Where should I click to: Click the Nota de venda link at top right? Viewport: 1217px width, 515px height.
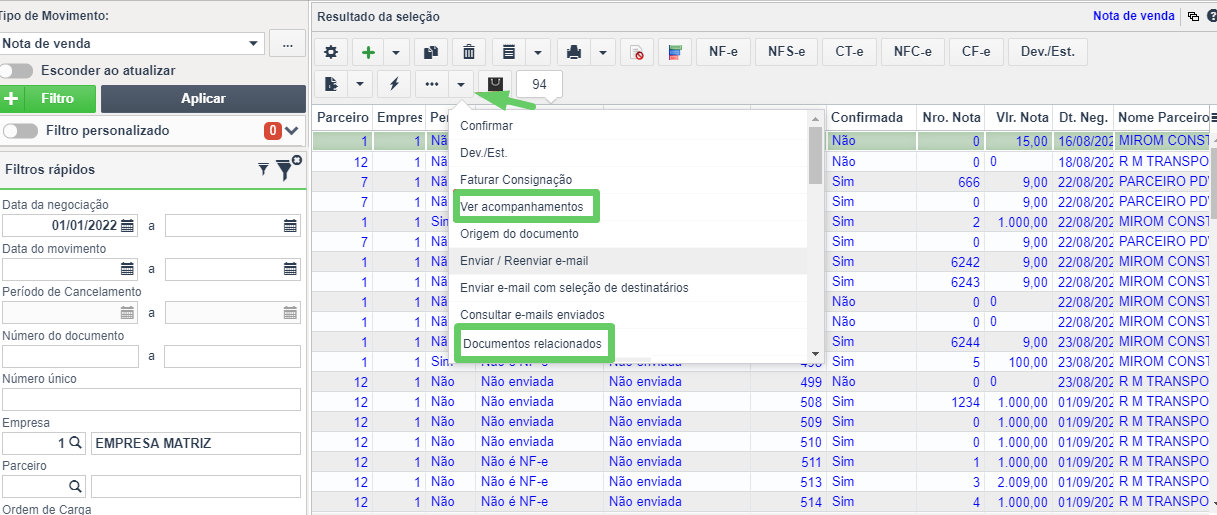point(1134,16)
